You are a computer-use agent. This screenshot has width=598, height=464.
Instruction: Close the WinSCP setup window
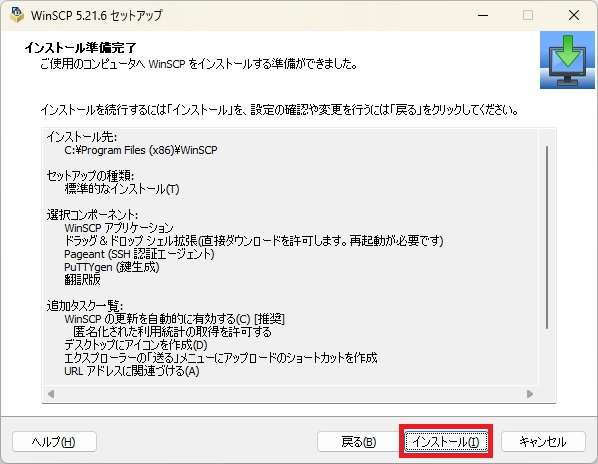(x=574, y=15)
